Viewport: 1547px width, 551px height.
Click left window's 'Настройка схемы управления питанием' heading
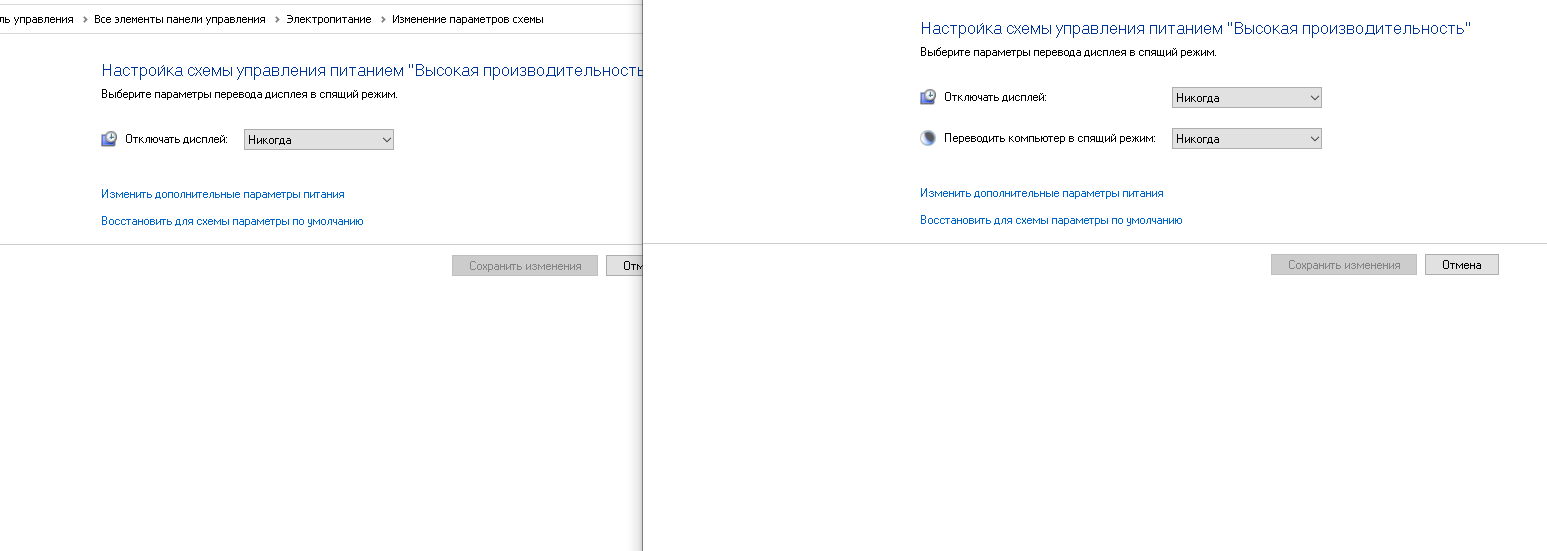[x=371, y=71]
